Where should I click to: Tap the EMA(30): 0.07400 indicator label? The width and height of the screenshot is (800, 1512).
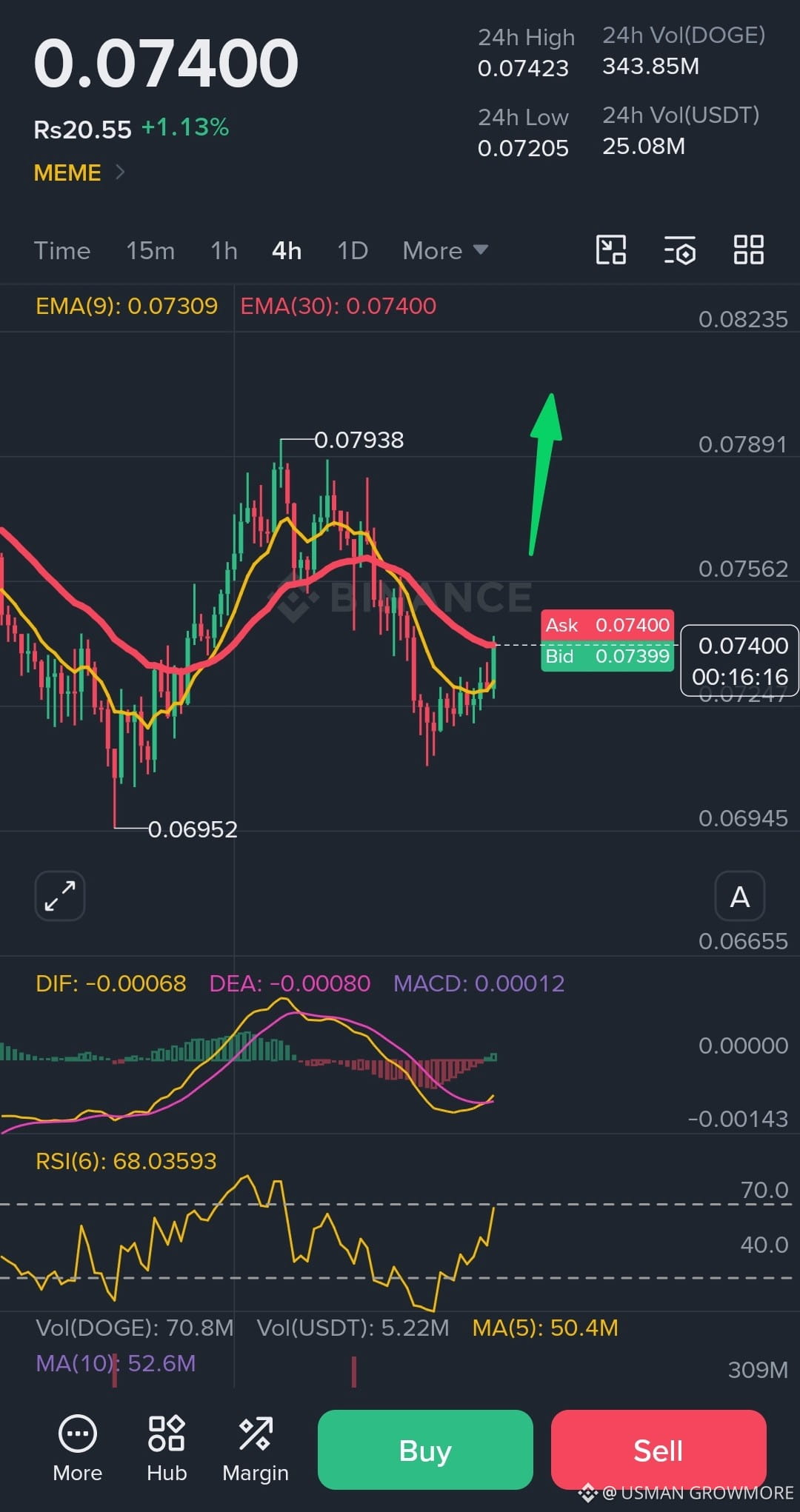pyautogui.click(x=339, y=306)
